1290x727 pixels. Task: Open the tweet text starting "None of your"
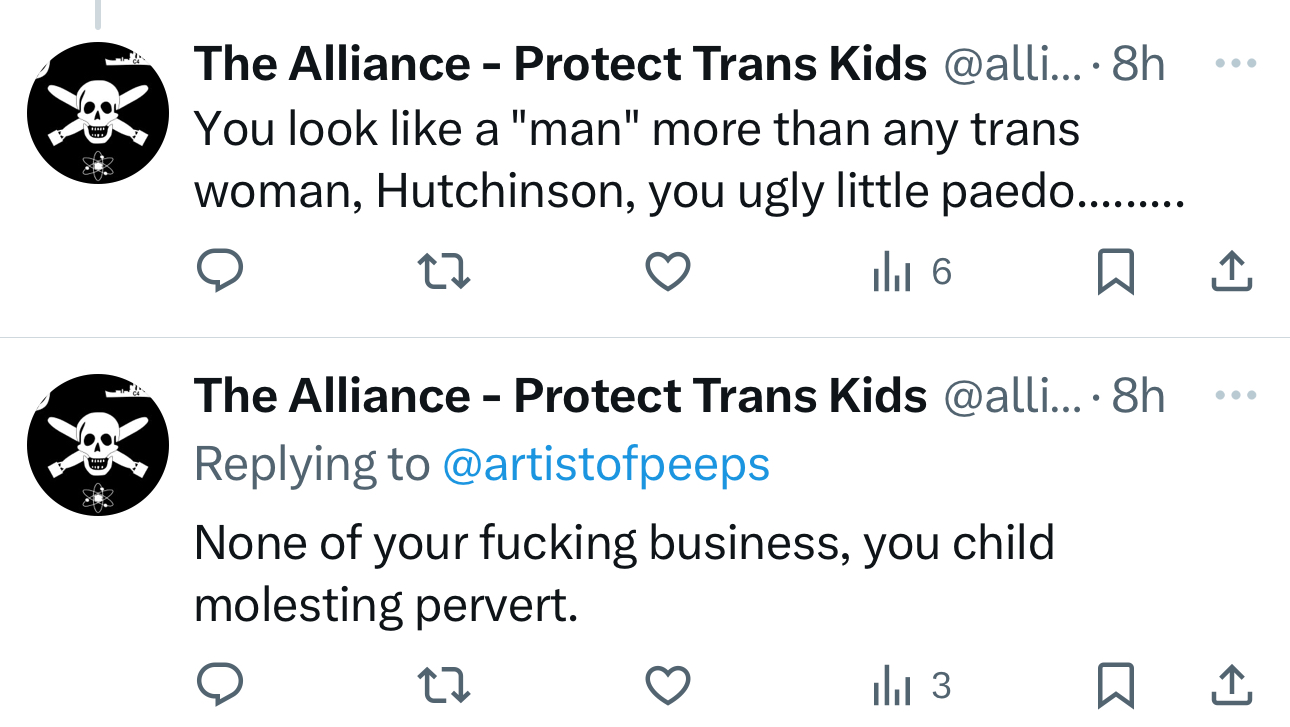click(x=624, y=574)
